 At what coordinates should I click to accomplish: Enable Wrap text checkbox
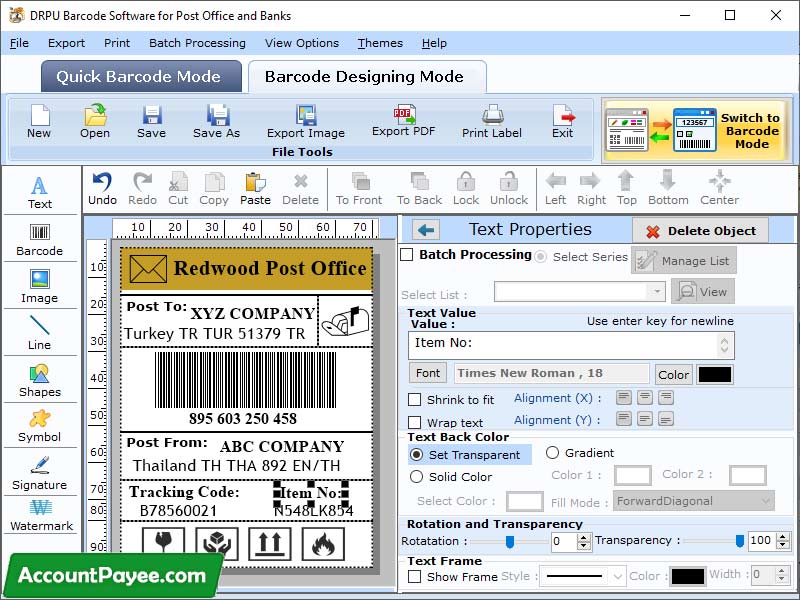coord(415,422)
